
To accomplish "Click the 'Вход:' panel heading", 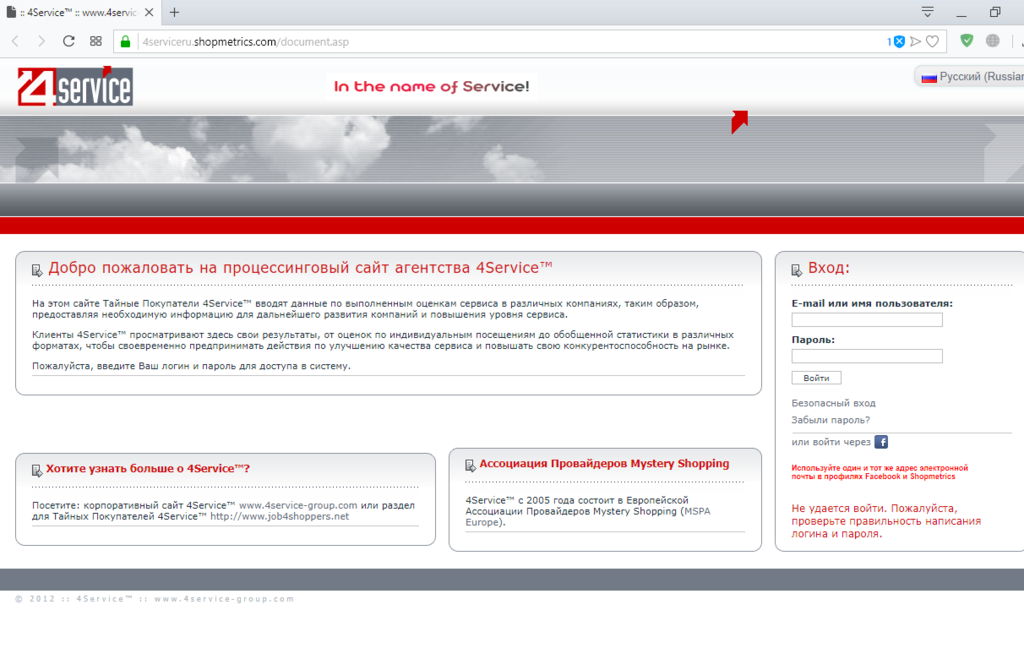I will click(x=829, y=268).
